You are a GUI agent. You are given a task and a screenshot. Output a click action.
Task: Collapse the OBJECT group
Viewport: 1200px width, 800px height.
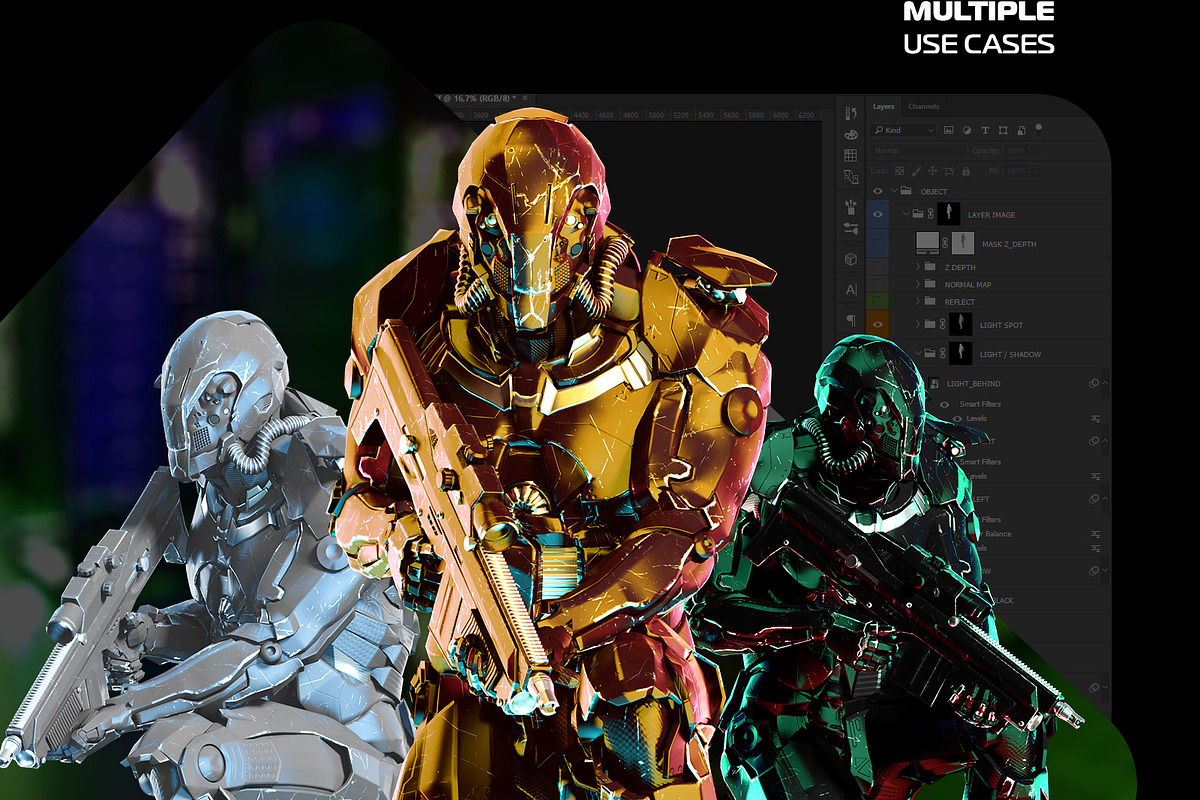894,191
